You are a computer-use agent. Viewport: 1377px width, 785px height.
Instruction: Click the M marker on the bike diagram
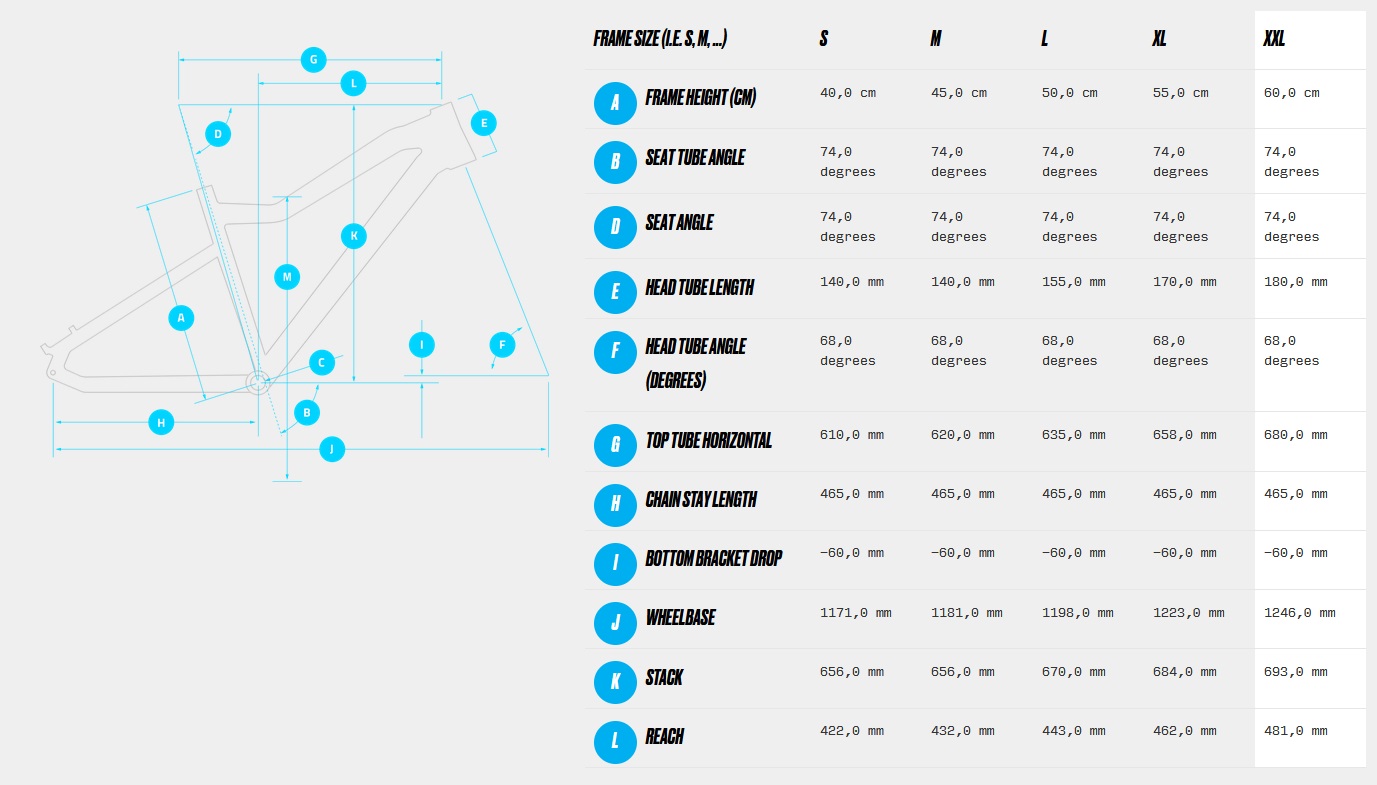pos(287,276)
